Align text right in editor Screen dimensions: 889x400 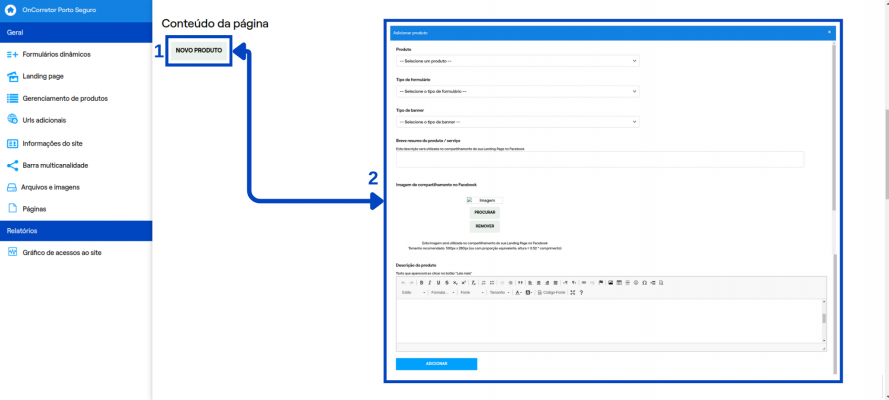(547, 283)
